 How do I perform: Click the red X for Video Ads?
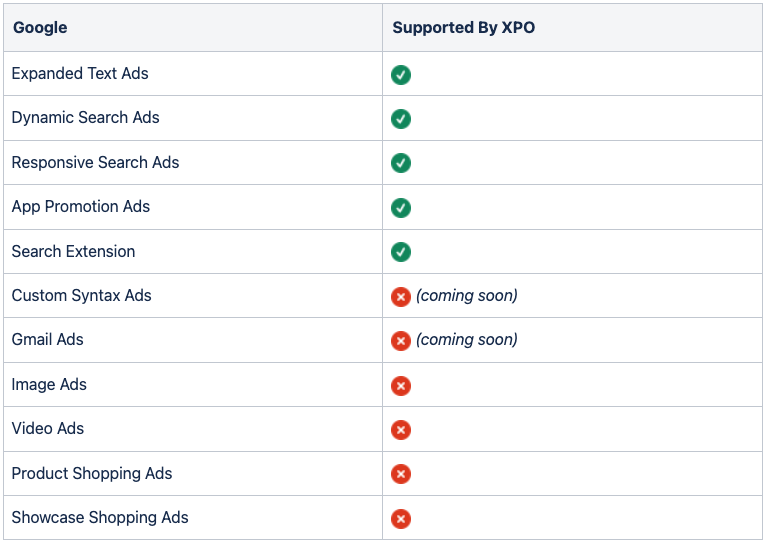(401, 430)
